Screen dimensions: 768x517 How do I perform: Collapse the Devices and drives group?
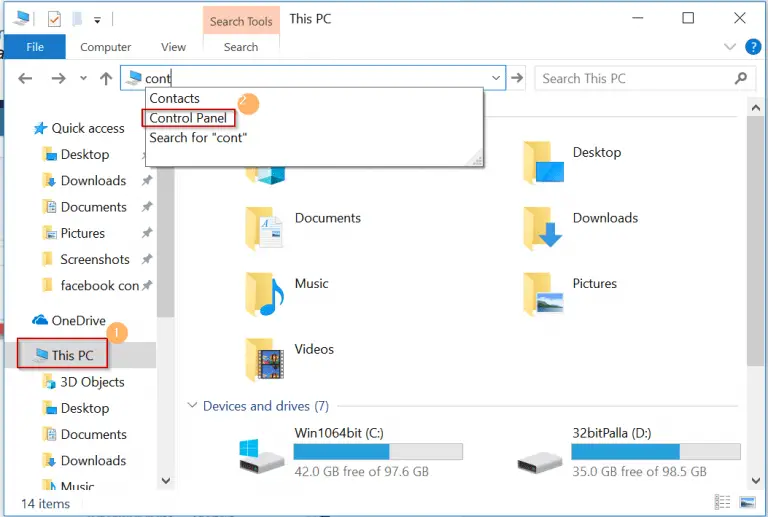[192, 405]
